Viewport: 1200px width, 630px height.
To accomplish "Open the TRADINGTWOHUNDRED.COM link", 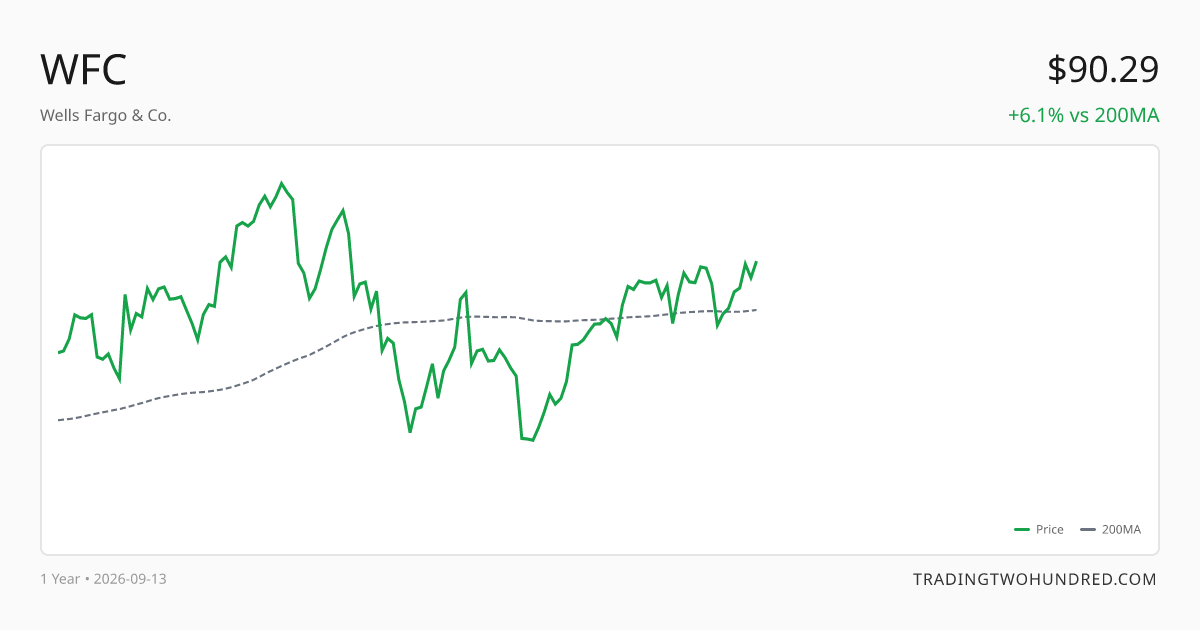I will coord(1035,579).
